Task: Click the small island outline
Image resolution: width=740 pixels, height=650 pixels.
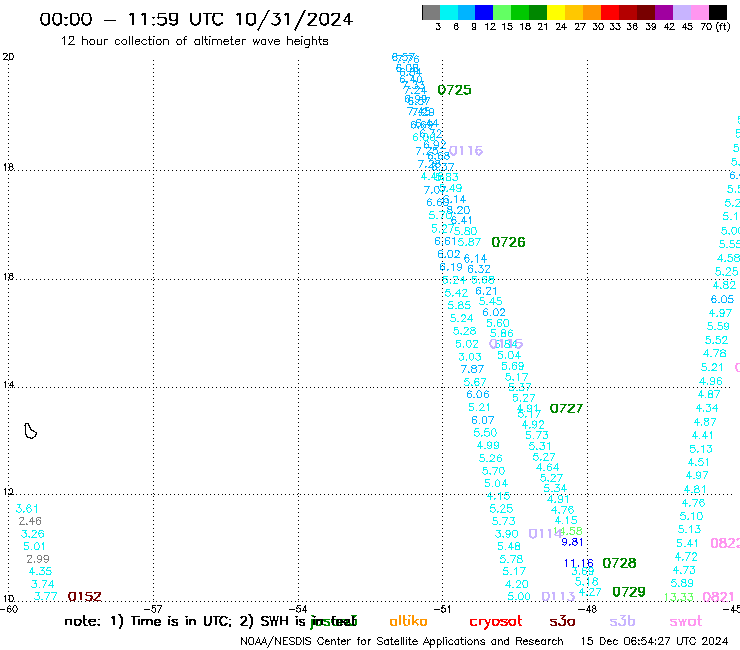Action: pyautogui.click(x=30, y=431)
